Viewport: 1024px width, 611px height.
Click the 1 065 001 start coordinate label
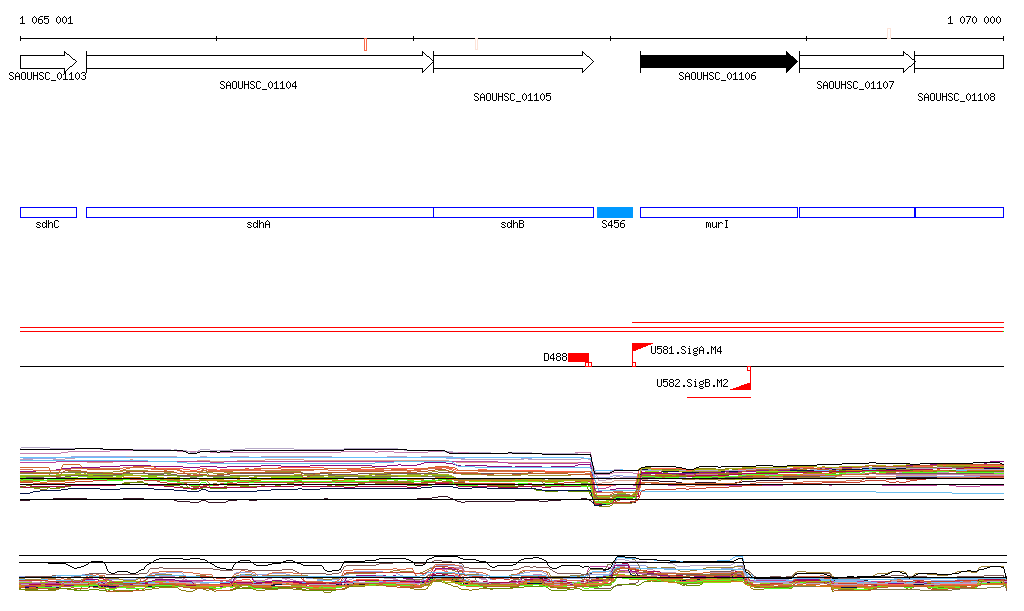[46, 20]
